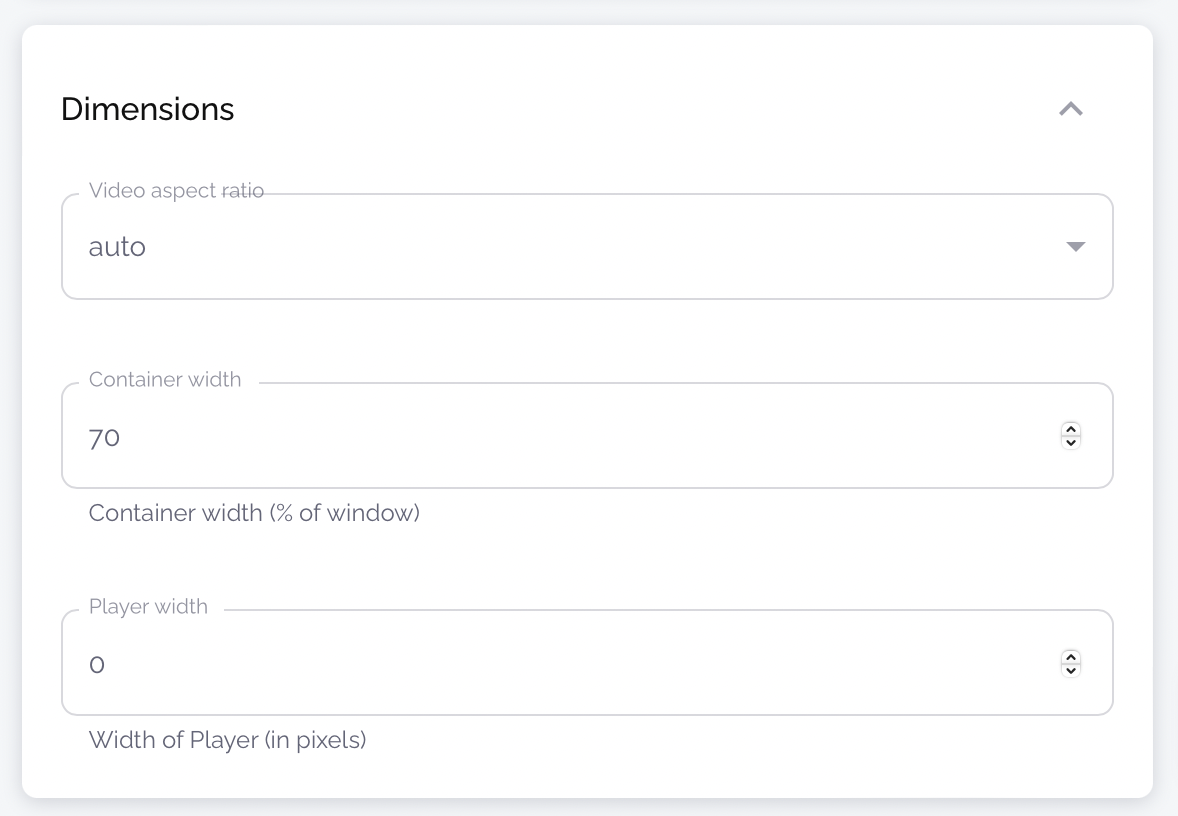The width and height of the screenshot is (1178, 816).
Task: Decrease Player width with down arrow
Action: tap(1071, 670)
